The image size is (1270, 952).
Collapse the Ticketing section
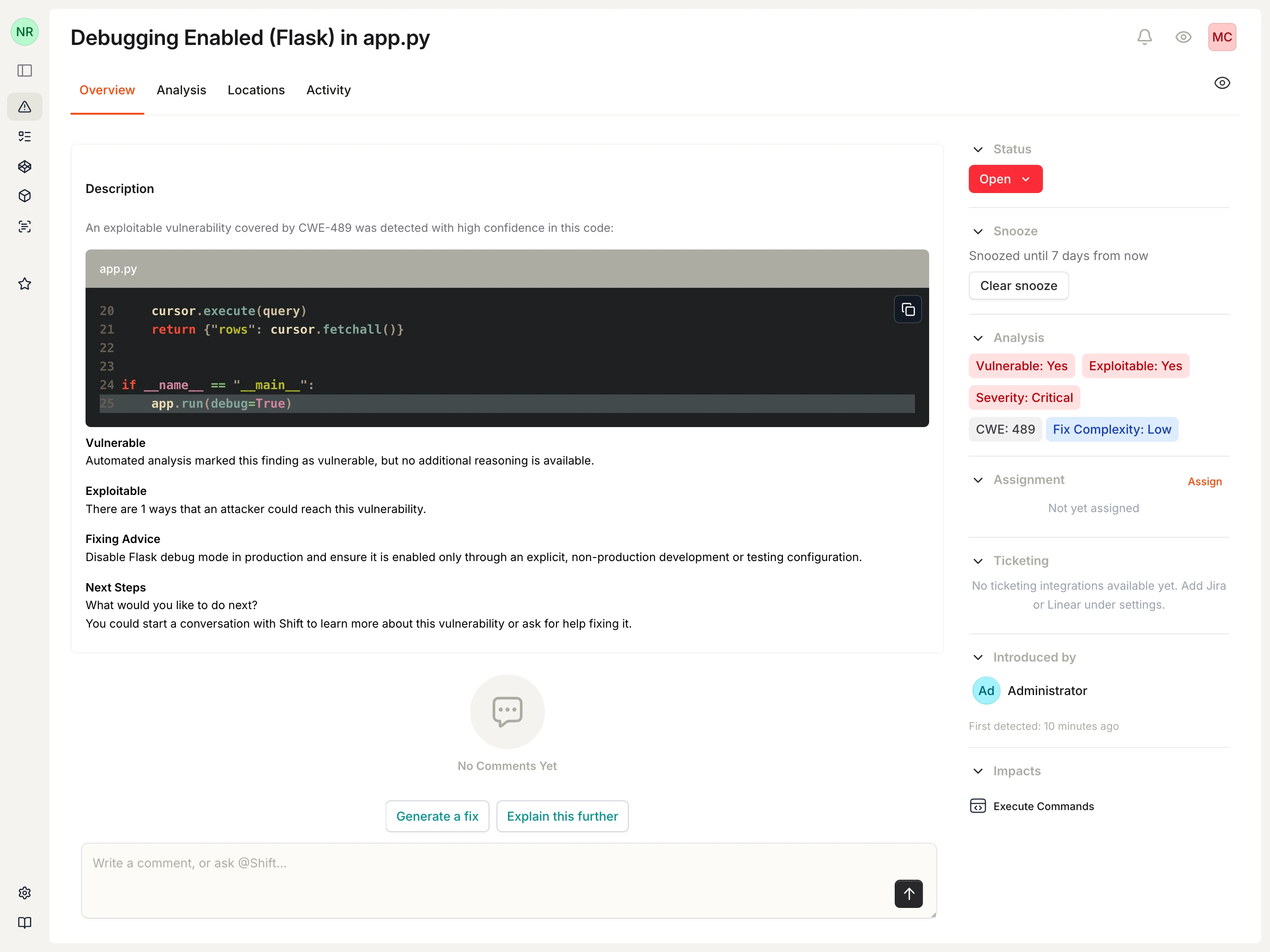(x=979, y=561)
